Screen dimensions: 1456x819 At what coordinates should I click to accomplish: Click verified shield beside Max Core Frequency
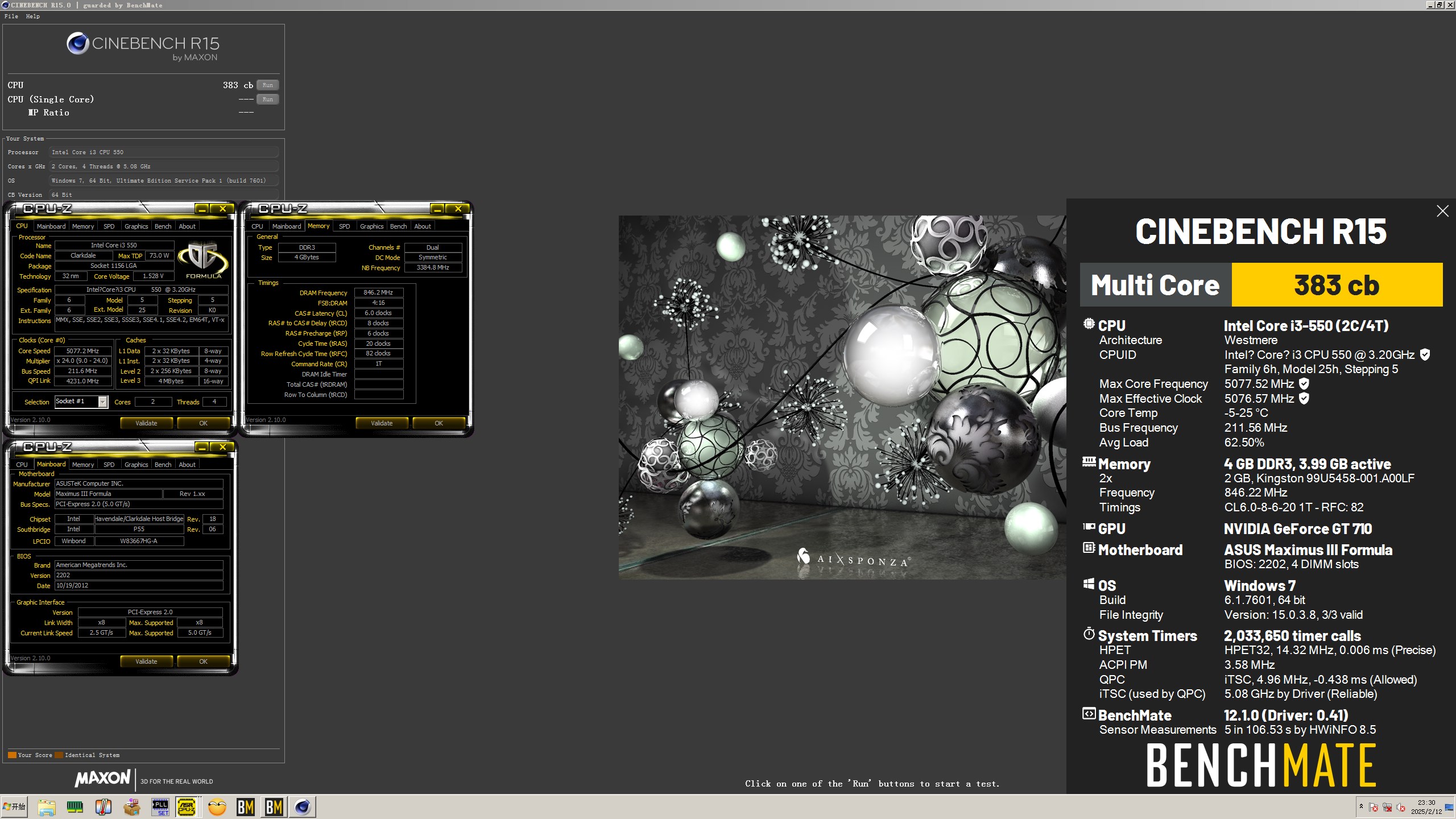[1304, 384]
